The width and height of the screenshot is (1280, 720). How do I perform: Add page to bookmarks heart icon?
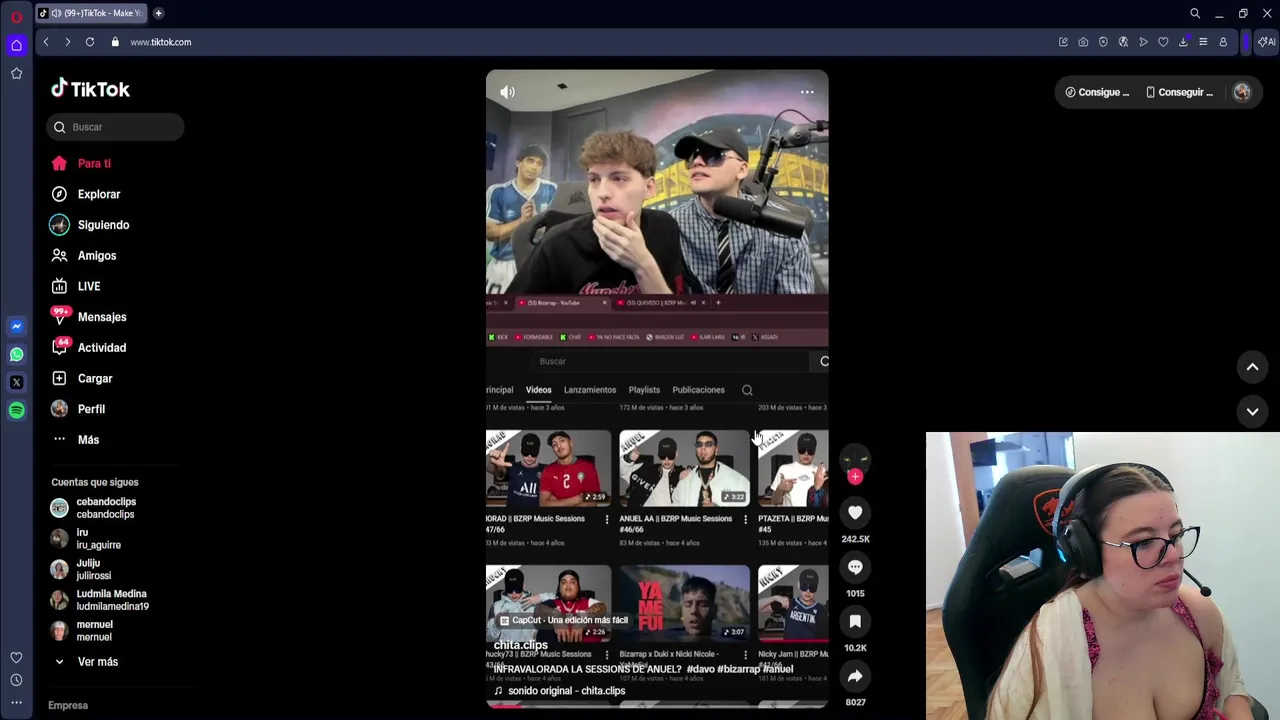[1163, 42]
